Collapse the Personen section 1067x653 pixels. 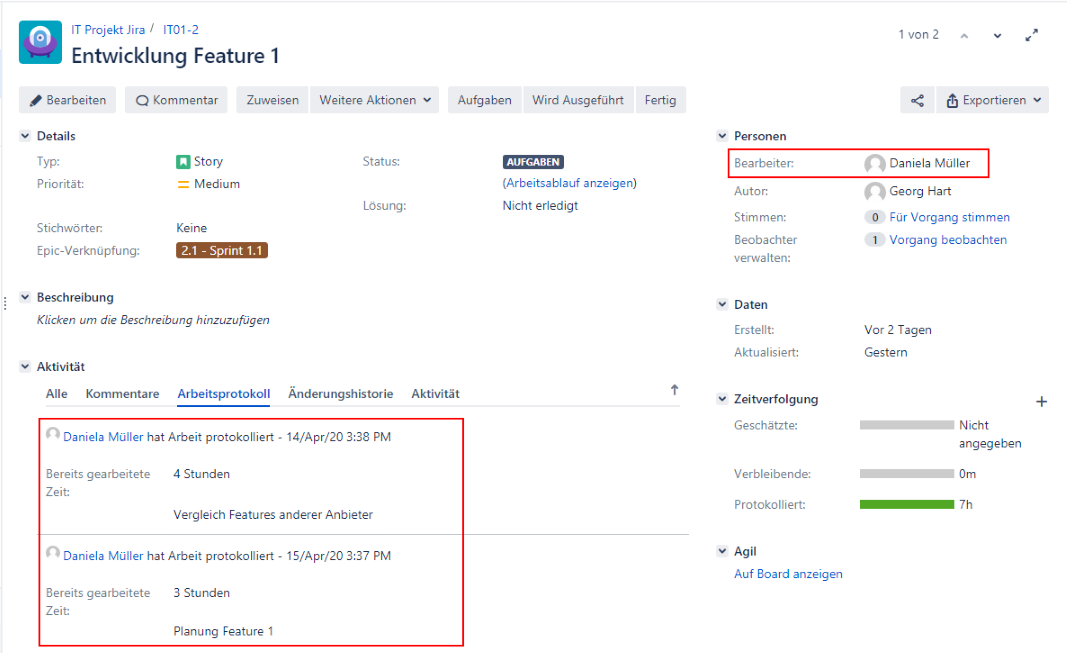722,136
